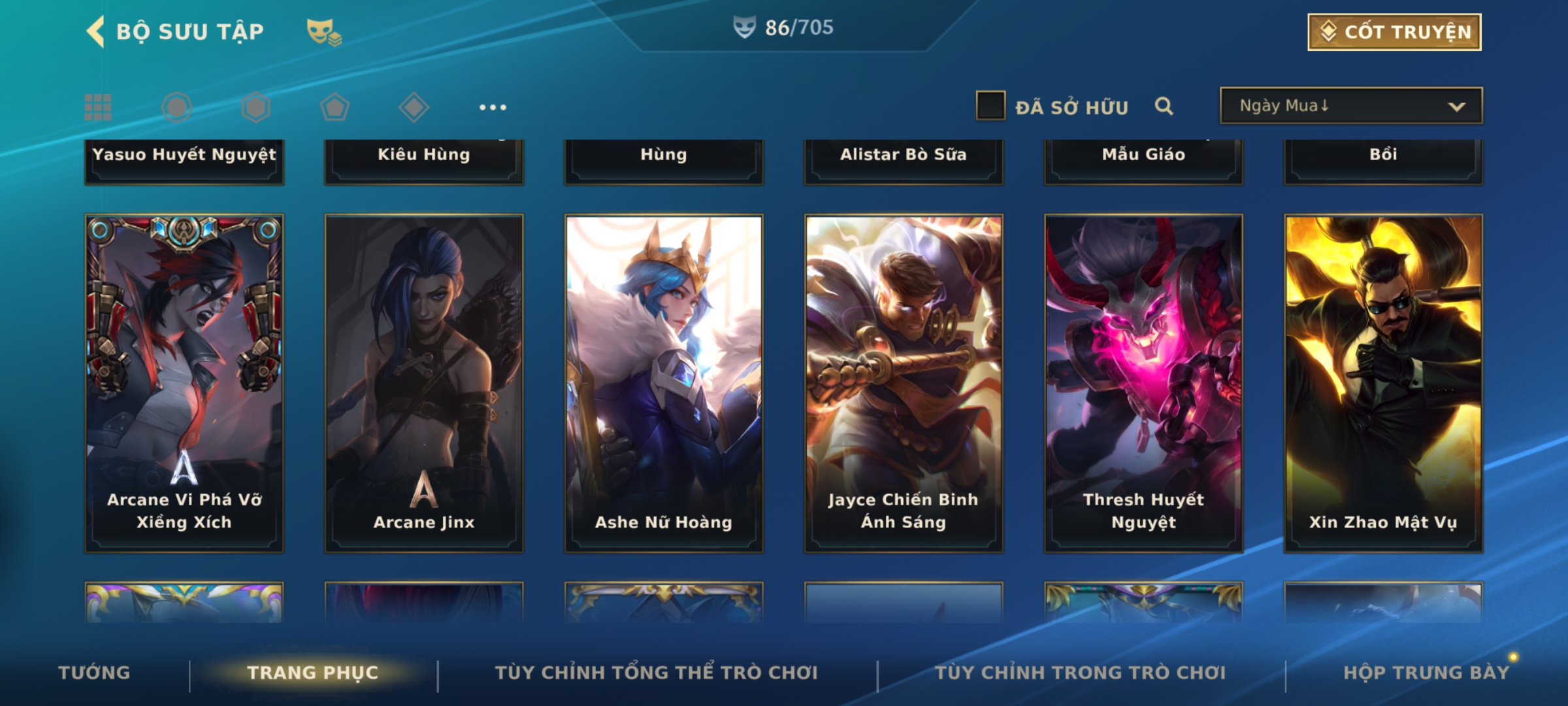Select the diamond rarity filter icon

[x=414, y=107]
